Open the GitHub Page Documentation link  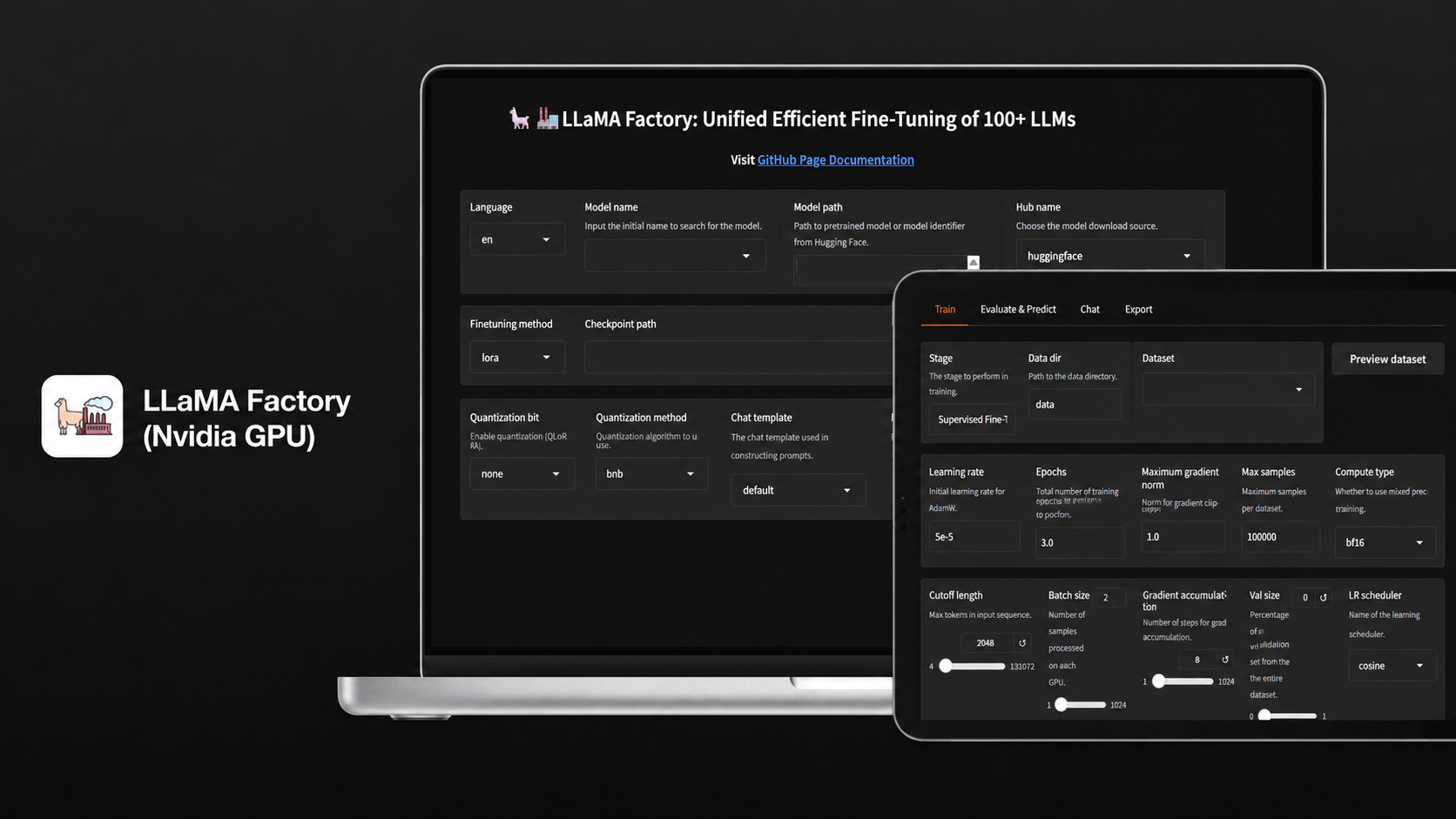click(836, 160)
